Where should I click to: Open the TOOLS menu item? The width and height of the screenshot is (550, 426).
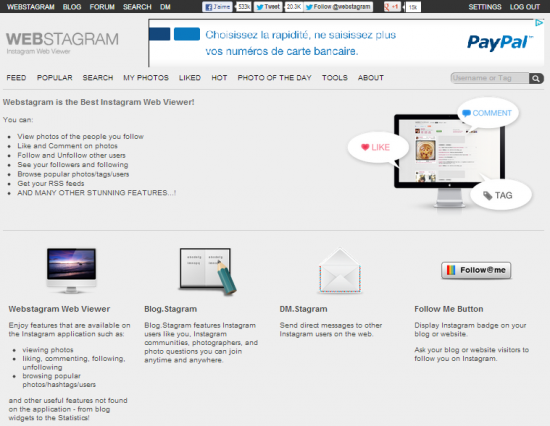pyautogui.click(x=335, y=78)
